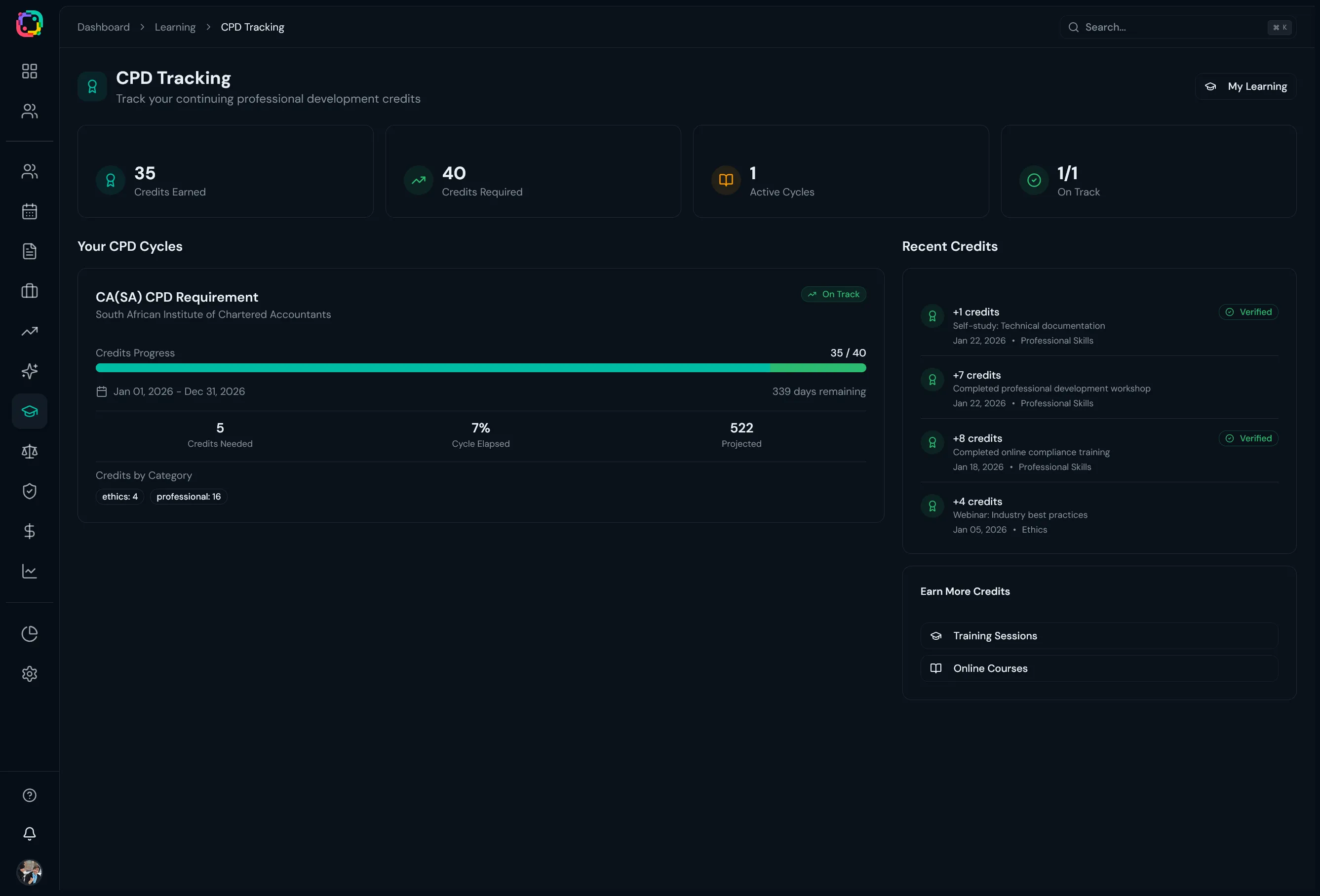Open Training Sessions link

coord(1098,636)
